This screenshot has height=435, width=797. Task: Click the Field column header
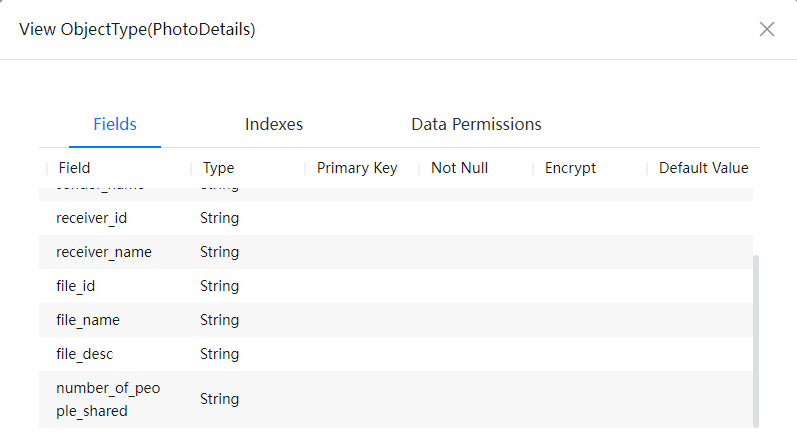pyautogui.click(x=74, y=168)
